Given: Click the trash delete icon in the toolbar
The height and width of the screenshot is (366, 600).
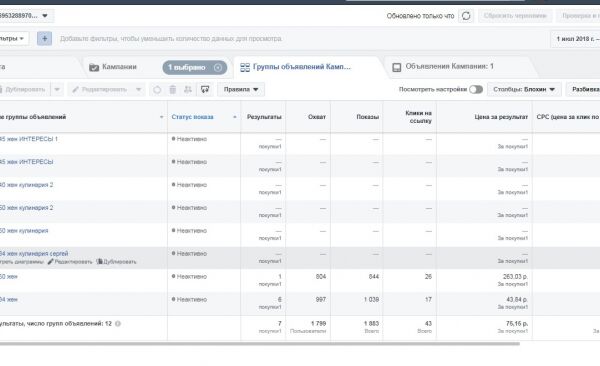Looking at the screenshot, I should 173,90.
